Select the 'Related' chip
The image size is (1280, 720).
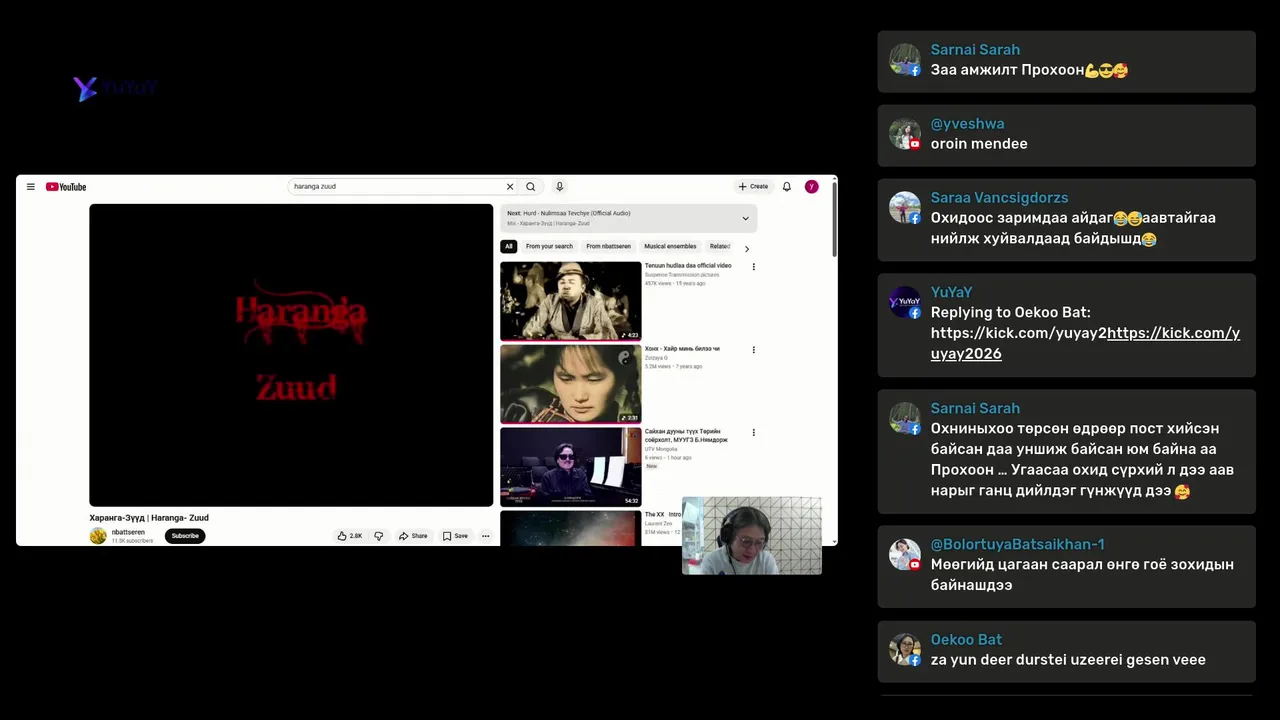coord(719,246)
